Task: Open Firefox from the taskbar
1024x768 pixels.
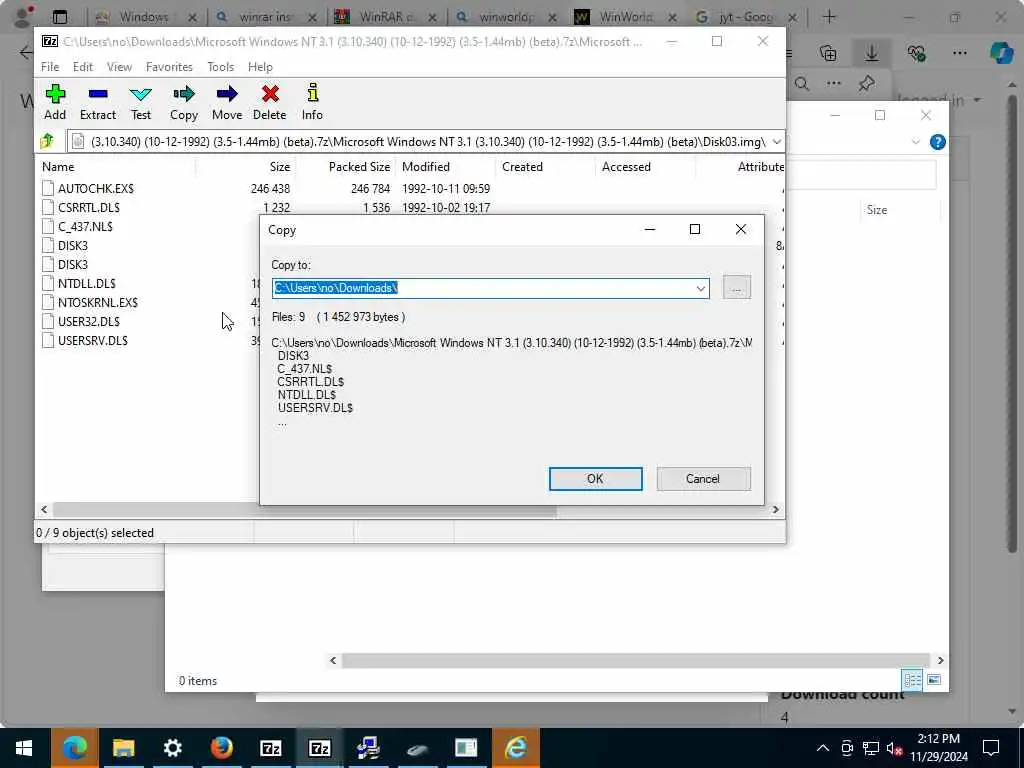Action: 221,748
